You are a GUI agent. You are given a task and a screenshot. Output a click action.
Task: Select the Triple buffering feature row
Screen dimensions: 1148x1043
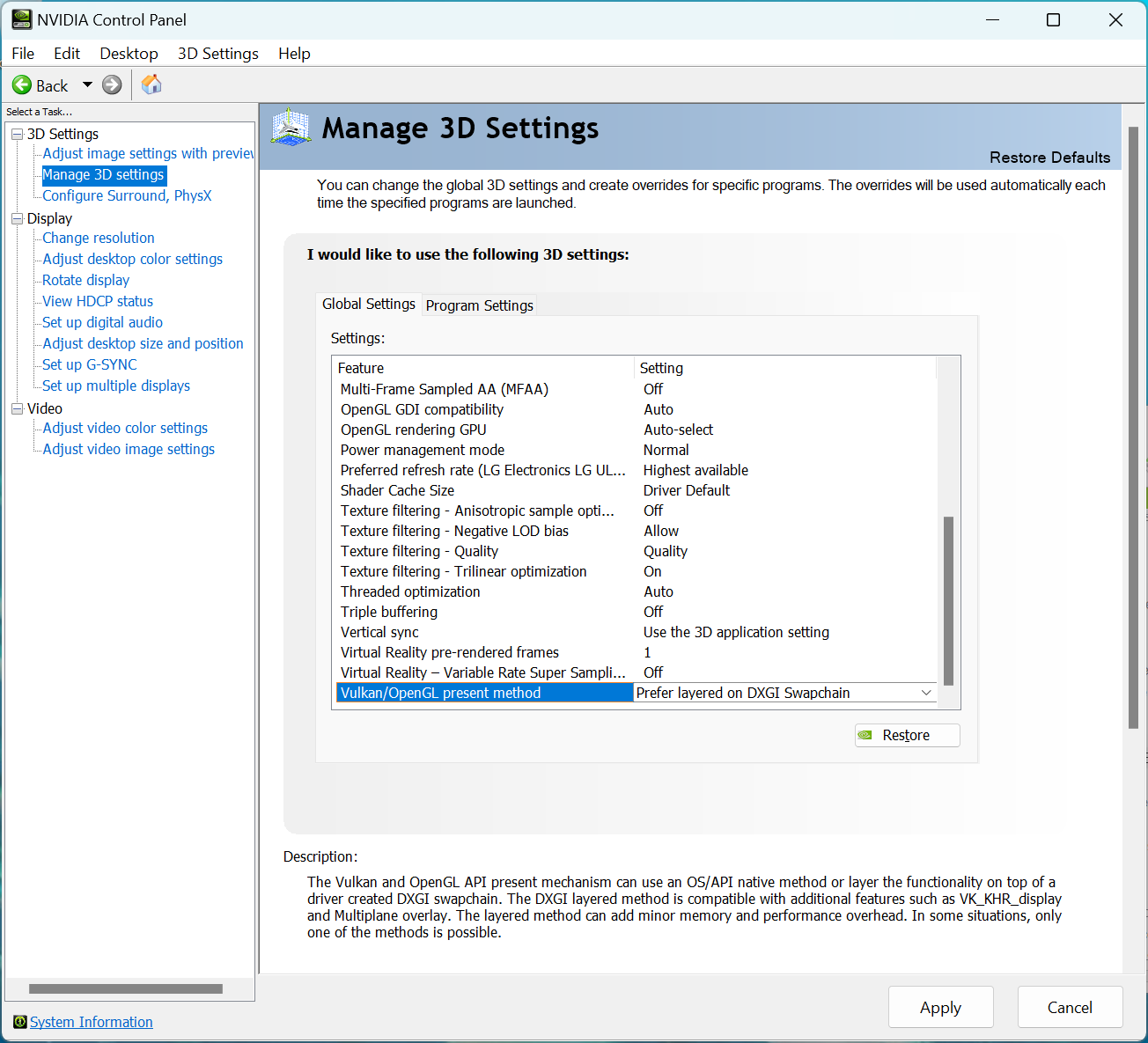coord(389,612)
